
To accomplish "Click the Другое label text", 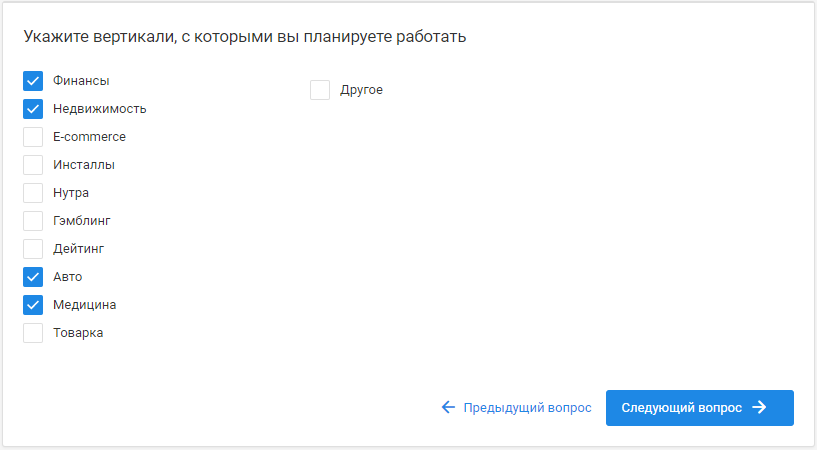I will pos(361,90).
